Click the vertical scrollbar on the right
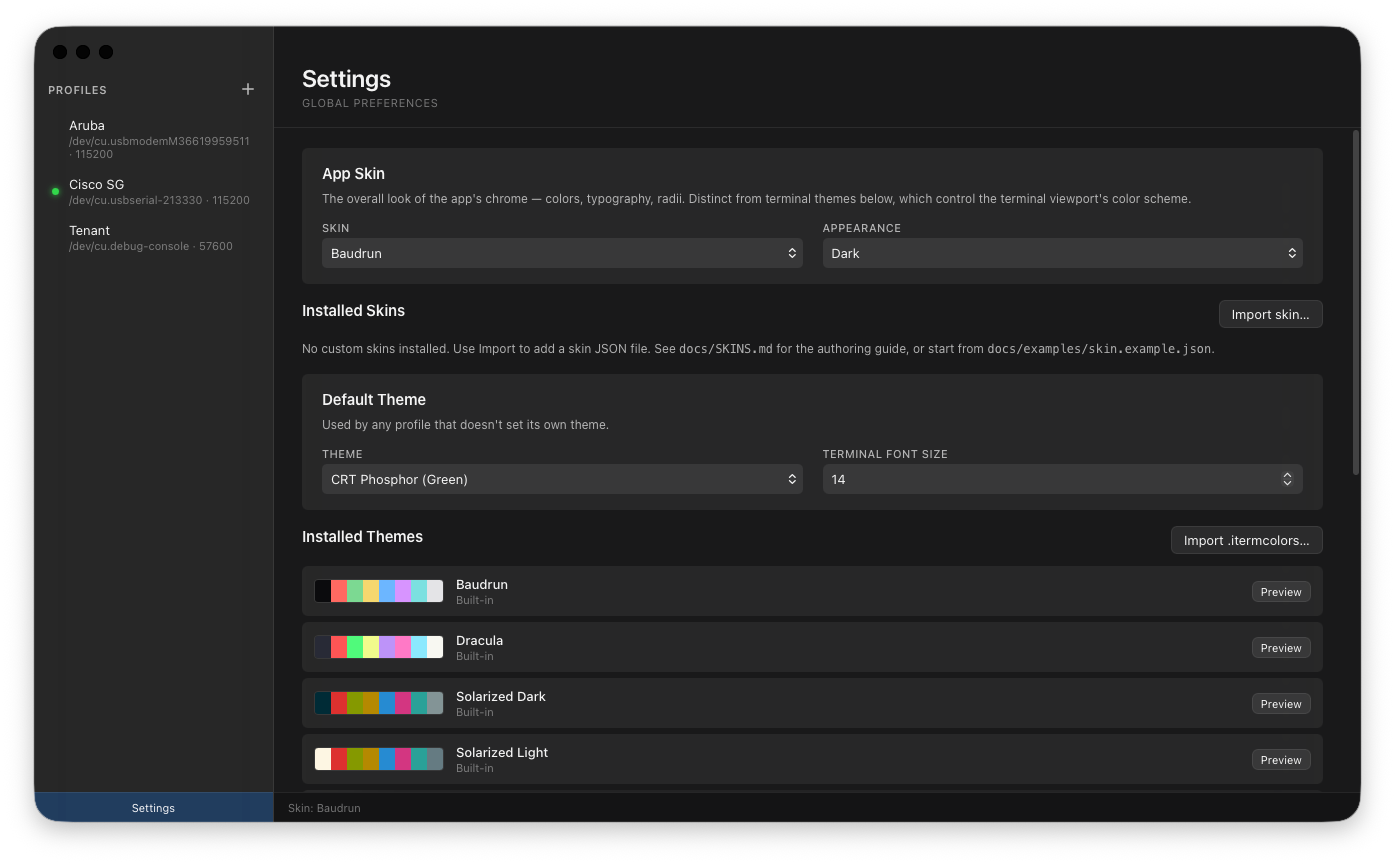 1358,300
